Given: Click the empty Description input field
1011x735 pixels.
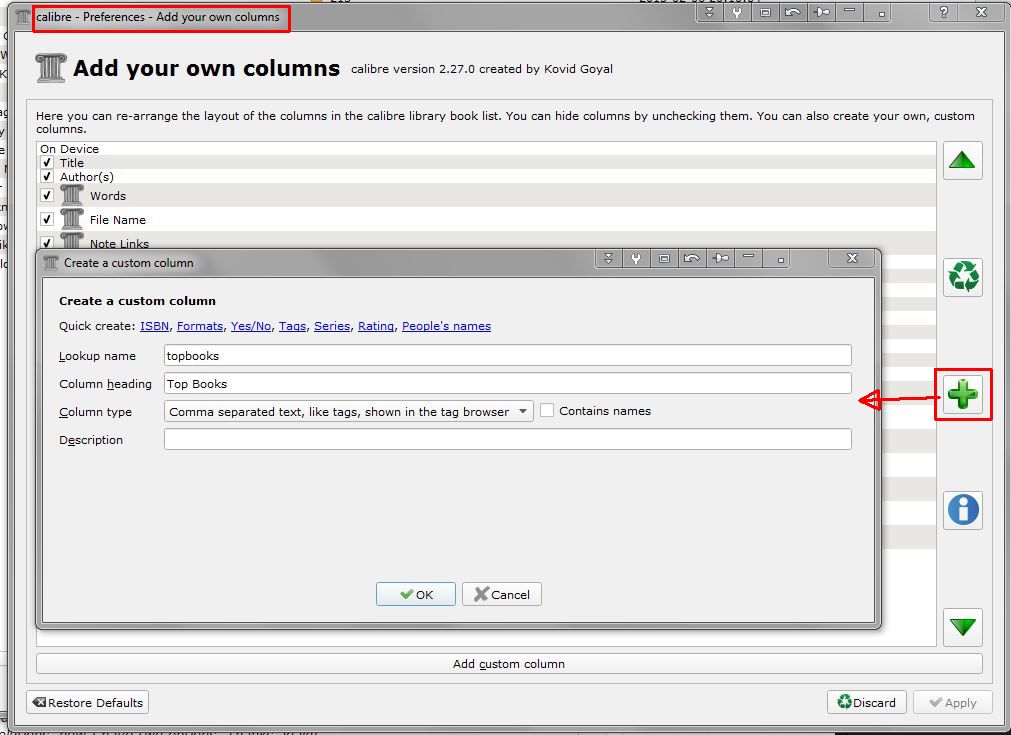Looking at the screenshot, I should [x=507, y=440].
